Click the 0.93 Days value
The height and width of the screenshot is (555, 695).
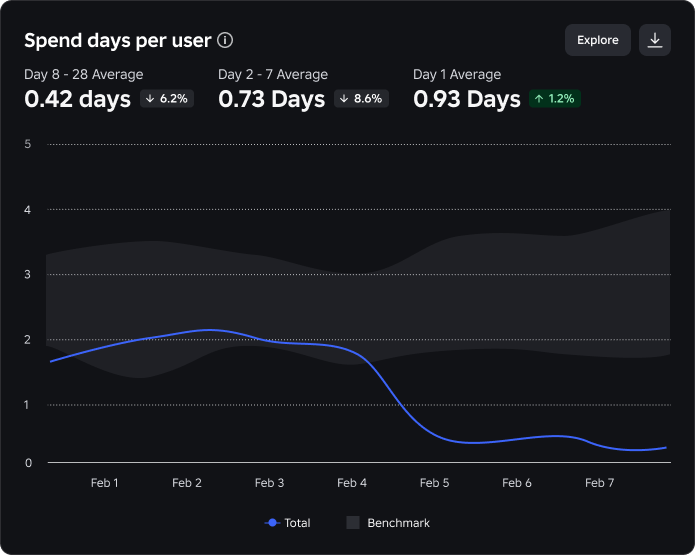467,99
